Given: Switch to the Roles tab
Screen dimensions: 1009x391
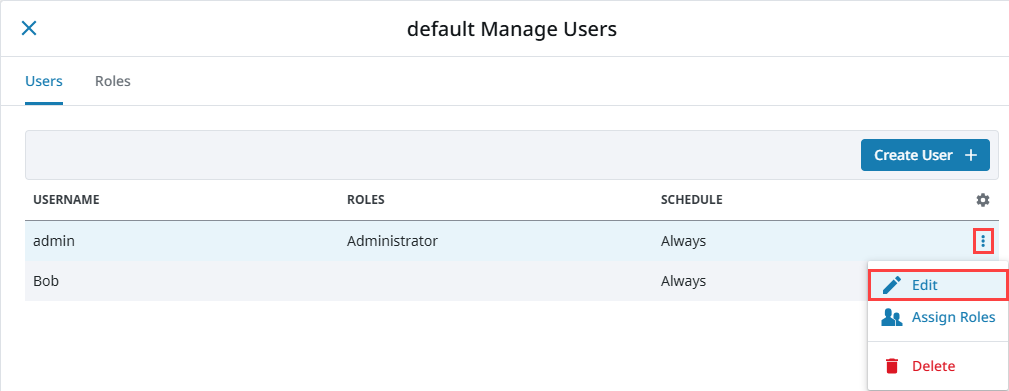Looking at the screenshot, I should click(x=113, y=81).
